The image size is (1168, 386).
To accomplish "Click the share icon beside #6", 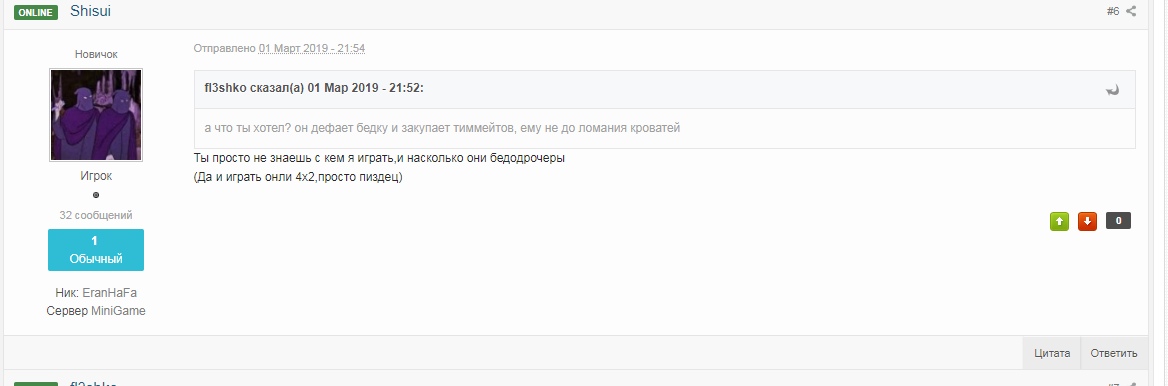I will click(1131, 11).
